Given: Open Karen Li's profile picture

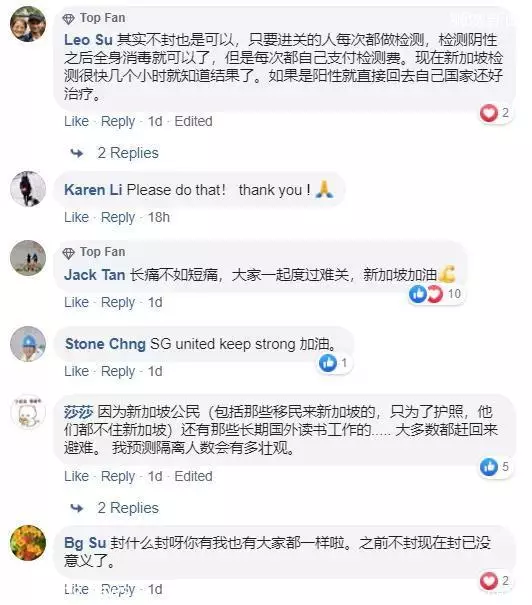Looking at the screenshot, I should 28,189.
